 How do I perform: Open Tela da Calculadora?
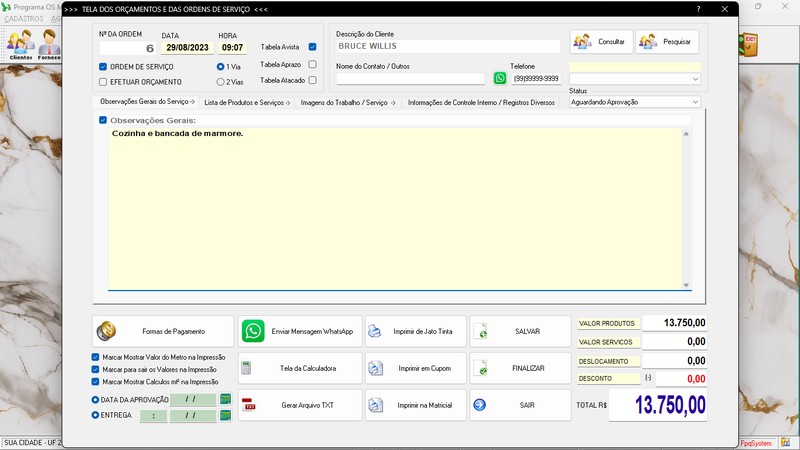click(298, 368)
